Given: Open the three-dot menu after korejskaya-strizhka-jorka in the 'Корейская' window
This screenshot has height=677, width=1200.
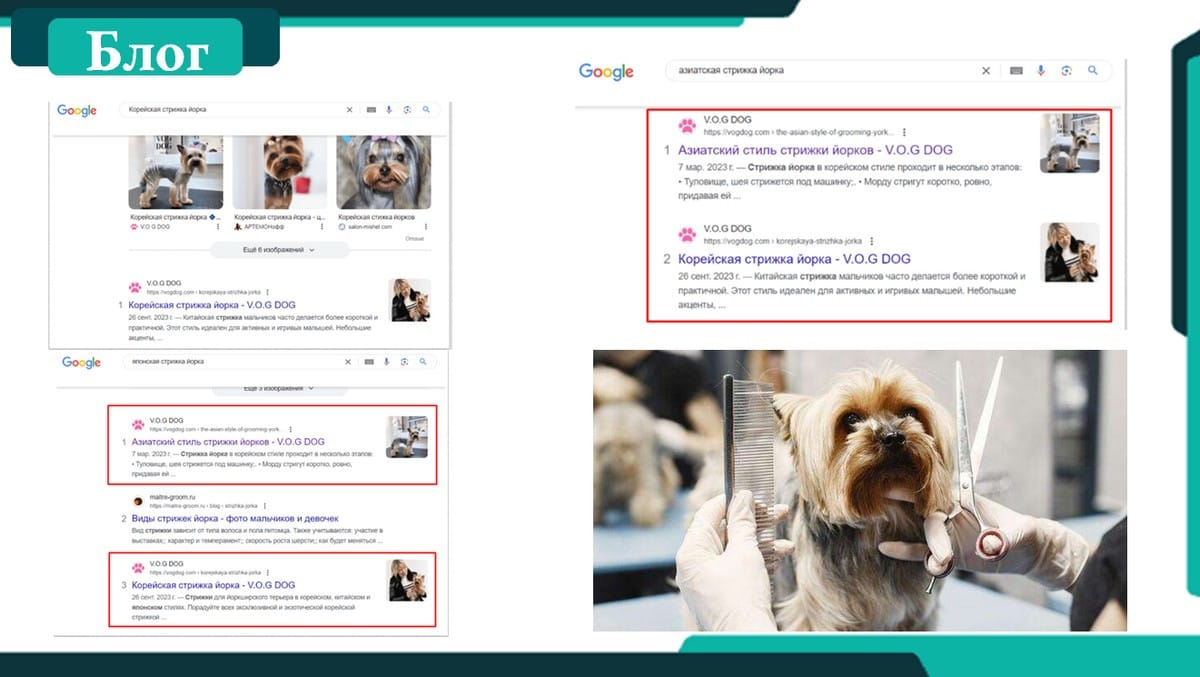Looking at the screenshot, I should pos(268,292).
